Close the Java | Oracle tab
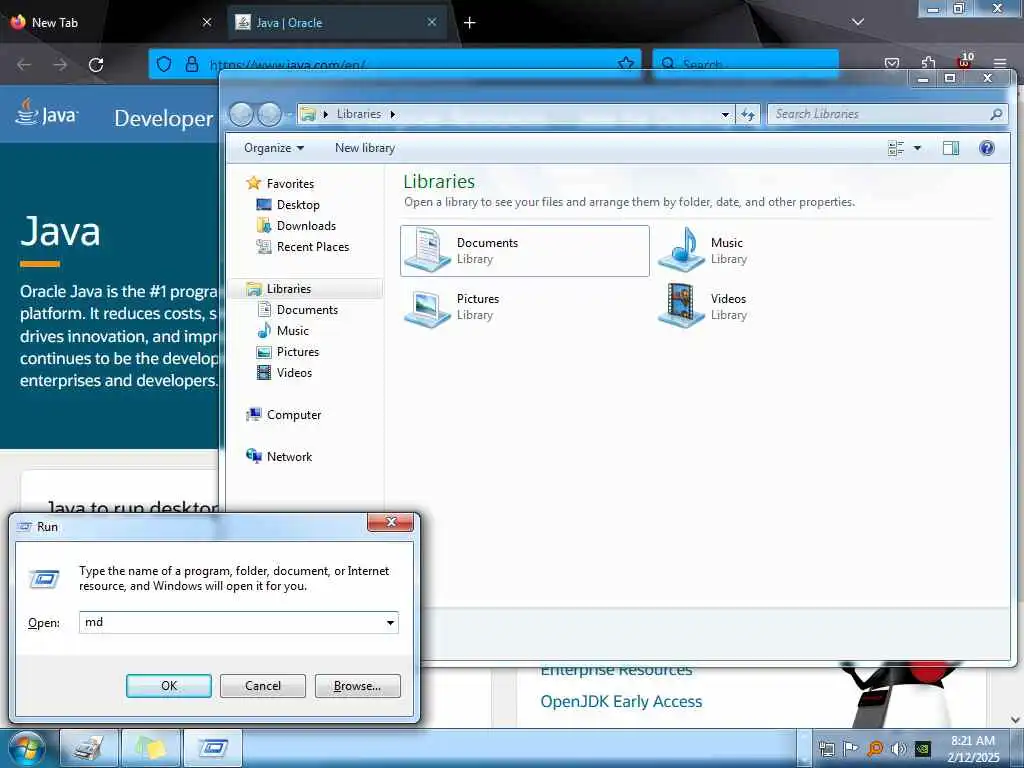Image resolution: width=1024 pixels, height=768 pixels. pos(432,22)
